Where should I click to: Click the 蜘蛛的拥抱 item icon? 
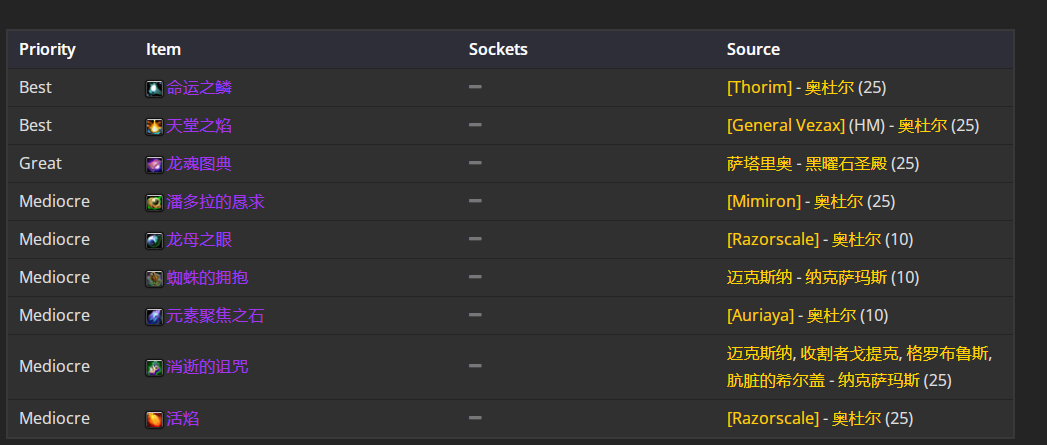(154, 279)
